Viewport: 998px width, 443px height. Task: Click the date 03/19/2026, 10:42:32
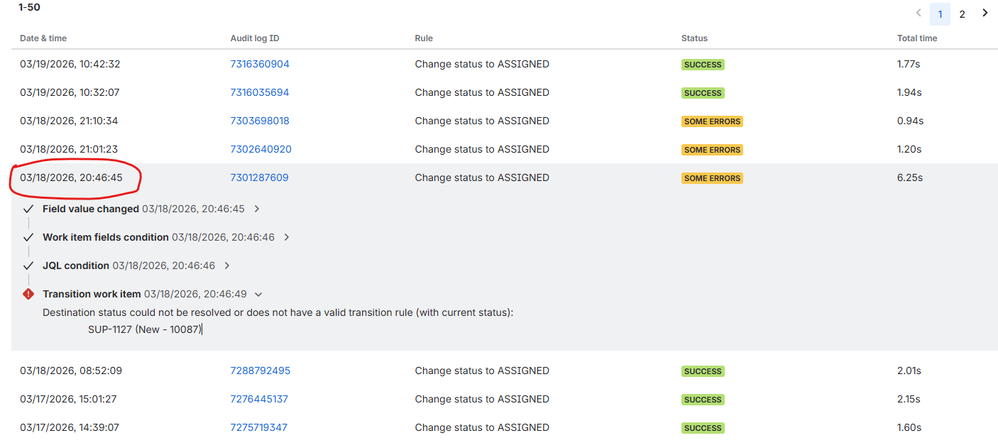pyautogui.click(x=70, y=64)
